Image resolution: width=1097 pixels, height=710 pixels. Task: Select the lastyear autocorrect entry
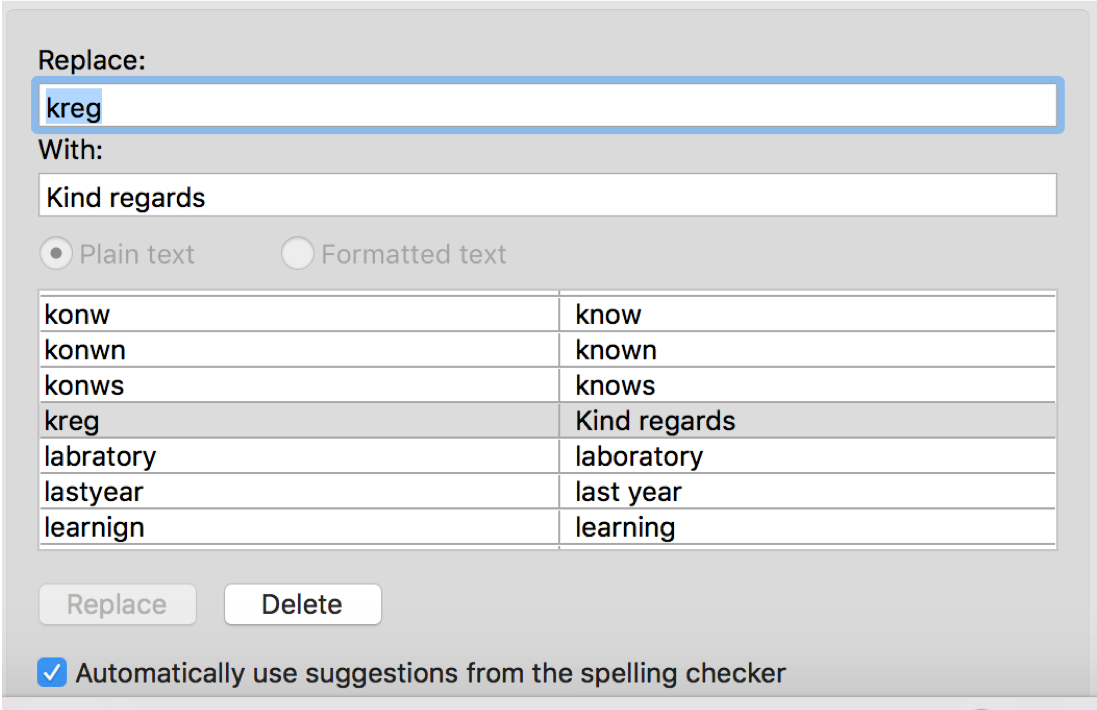[x=94, y=492]
